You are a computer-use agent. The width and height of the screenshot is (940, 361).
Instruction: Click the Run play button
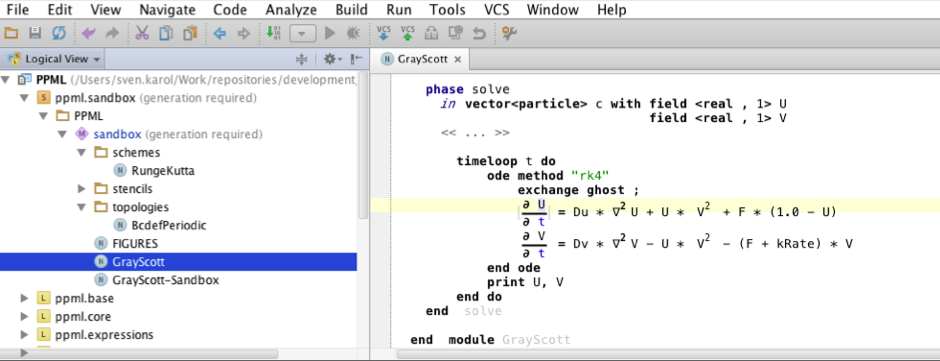tap(330, 33)
